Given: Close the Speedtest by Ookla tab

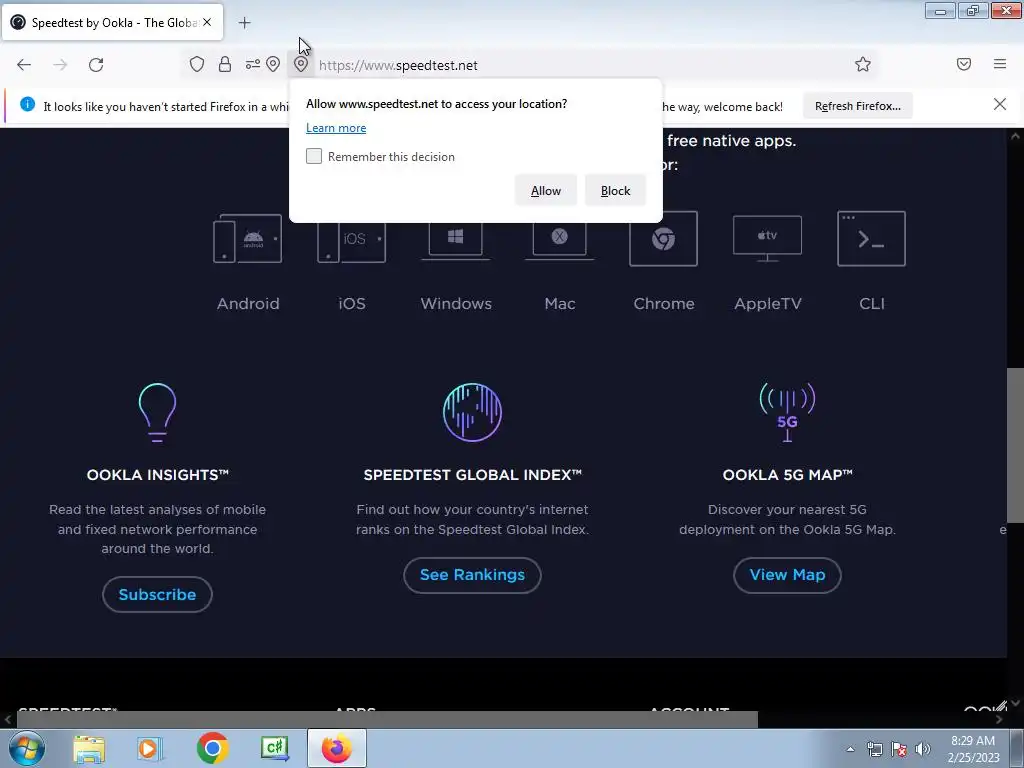Looking at the screenshot, I should pos(207,22).
